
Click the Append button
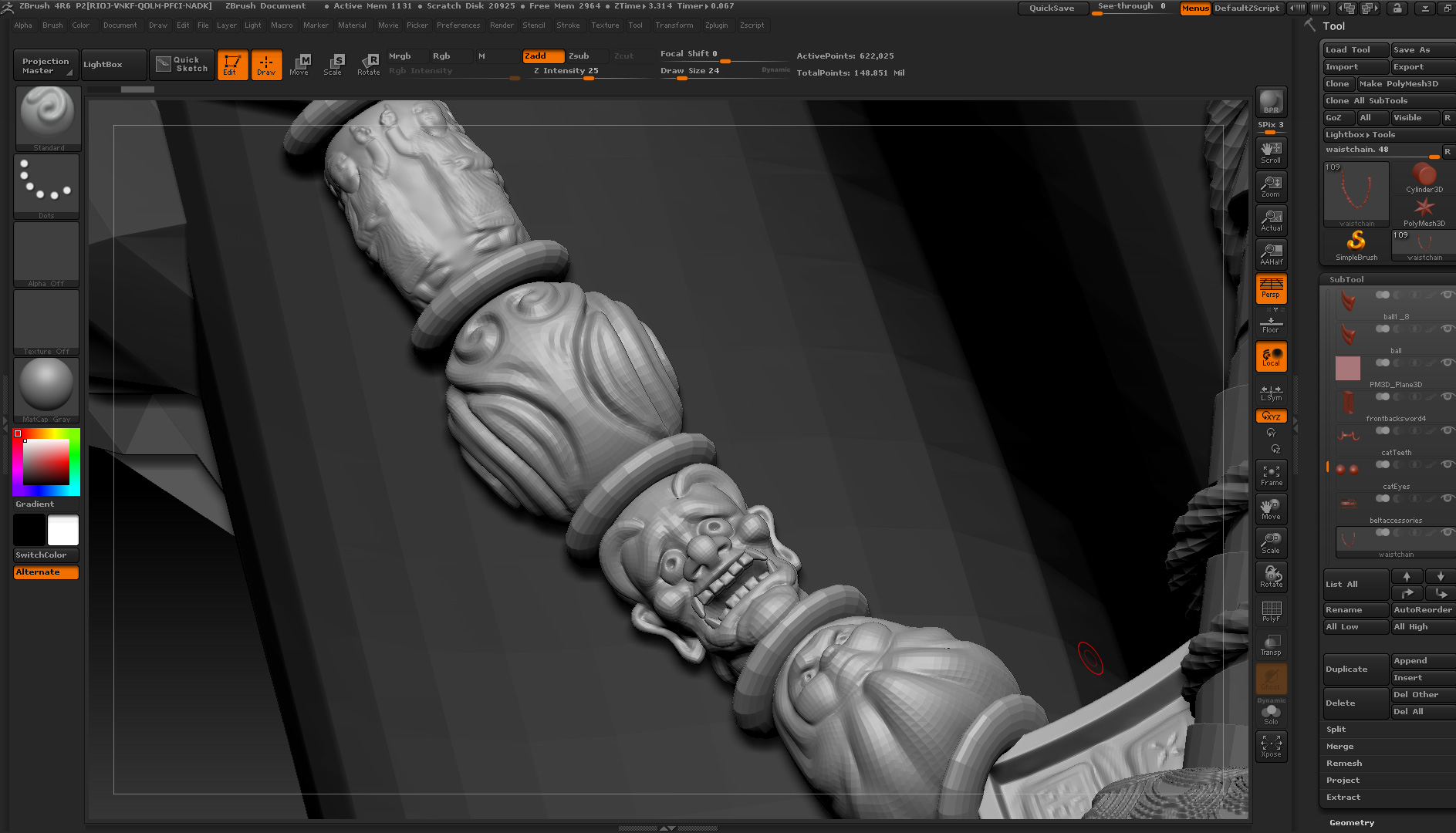(x=1423, y=660)
